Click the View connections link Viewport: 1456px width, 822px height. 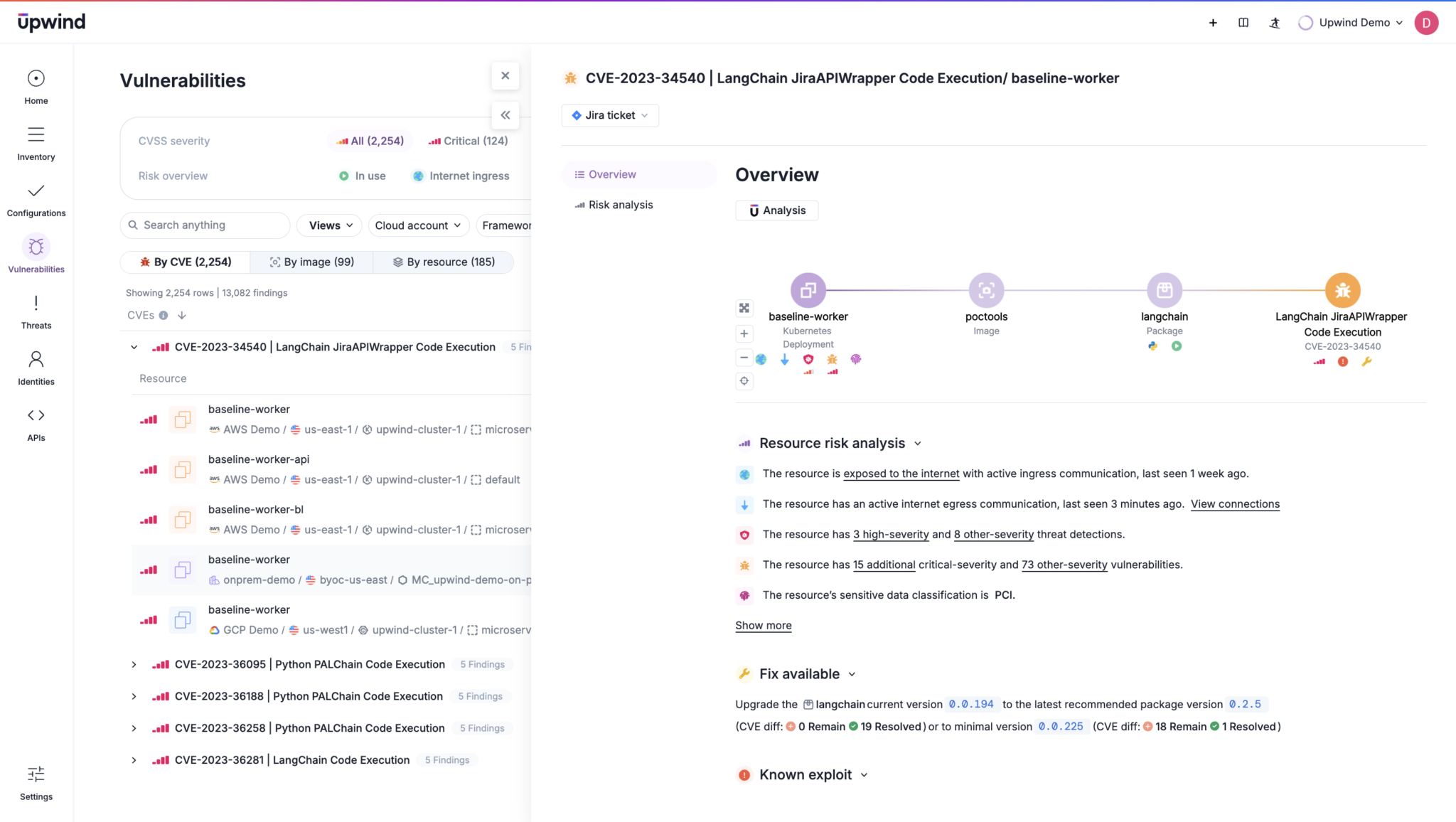click(x=1235, y=504)
